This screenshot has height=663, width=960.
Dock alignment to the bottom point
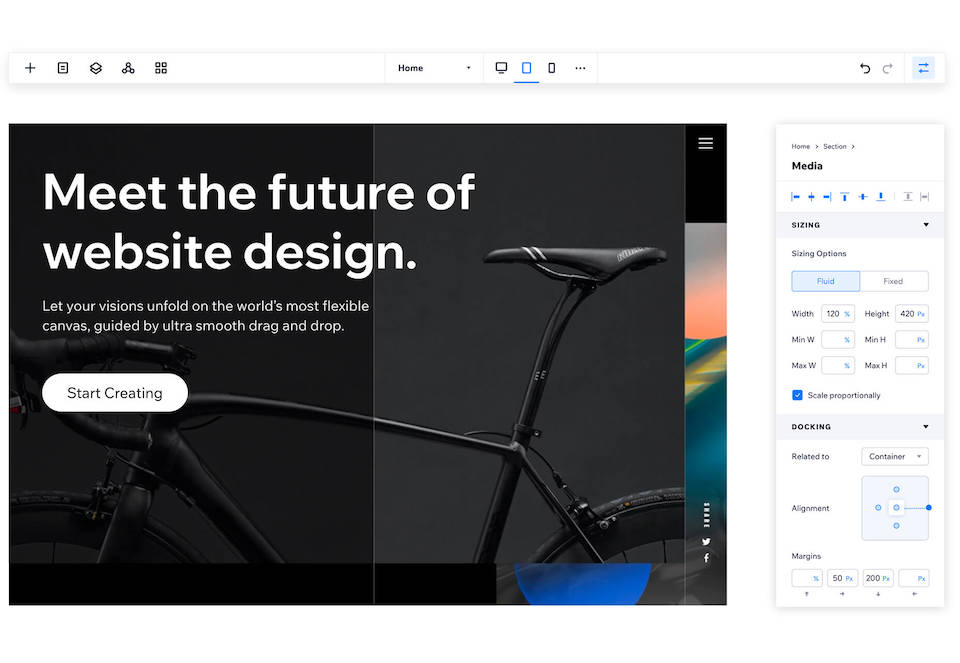point(896,526)
